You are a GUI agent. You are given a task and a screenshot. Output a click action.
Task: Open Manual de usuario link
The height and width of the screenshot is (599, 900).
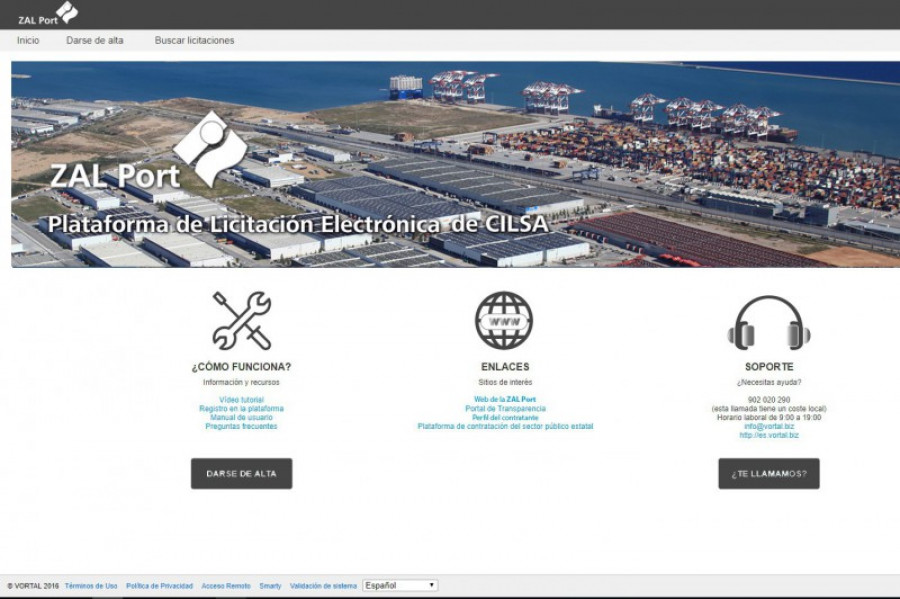(x=242, y=417)
